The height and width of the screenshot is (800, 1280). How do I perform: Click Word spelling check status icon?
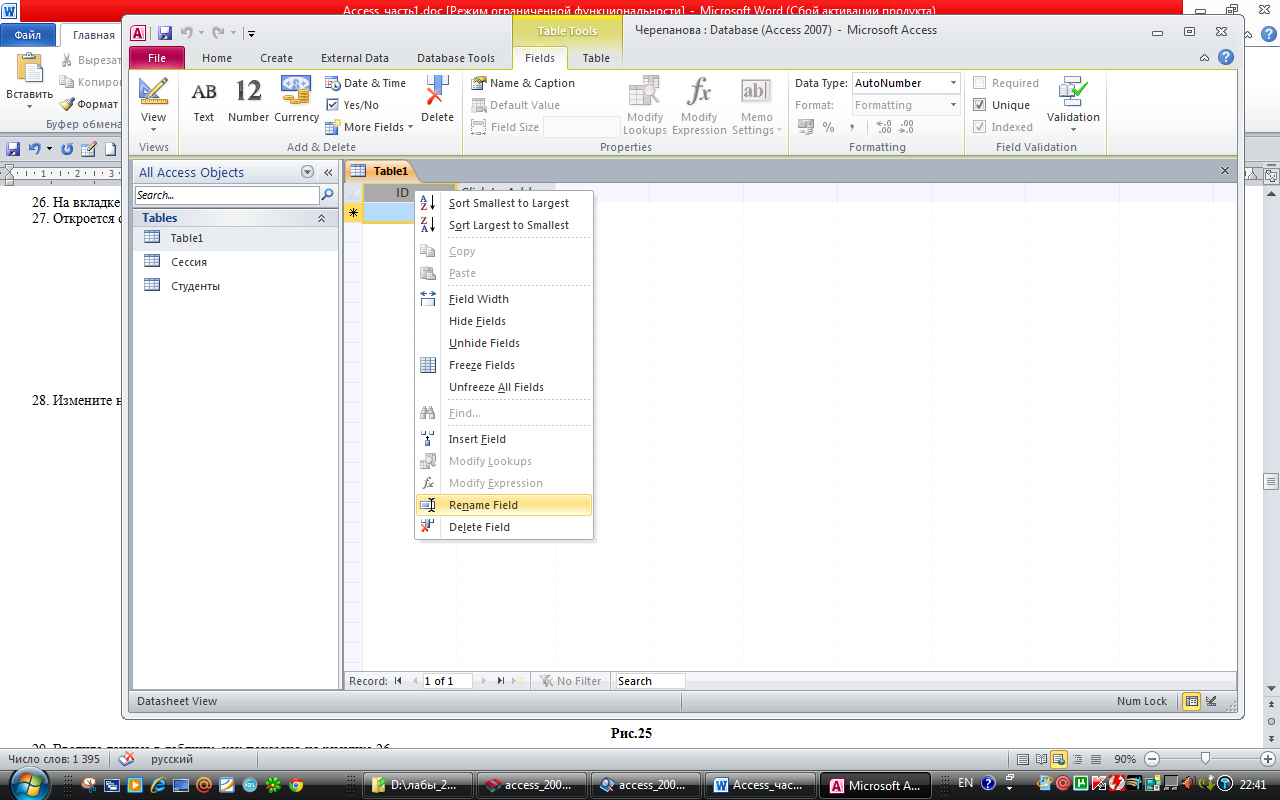point(126,759)
